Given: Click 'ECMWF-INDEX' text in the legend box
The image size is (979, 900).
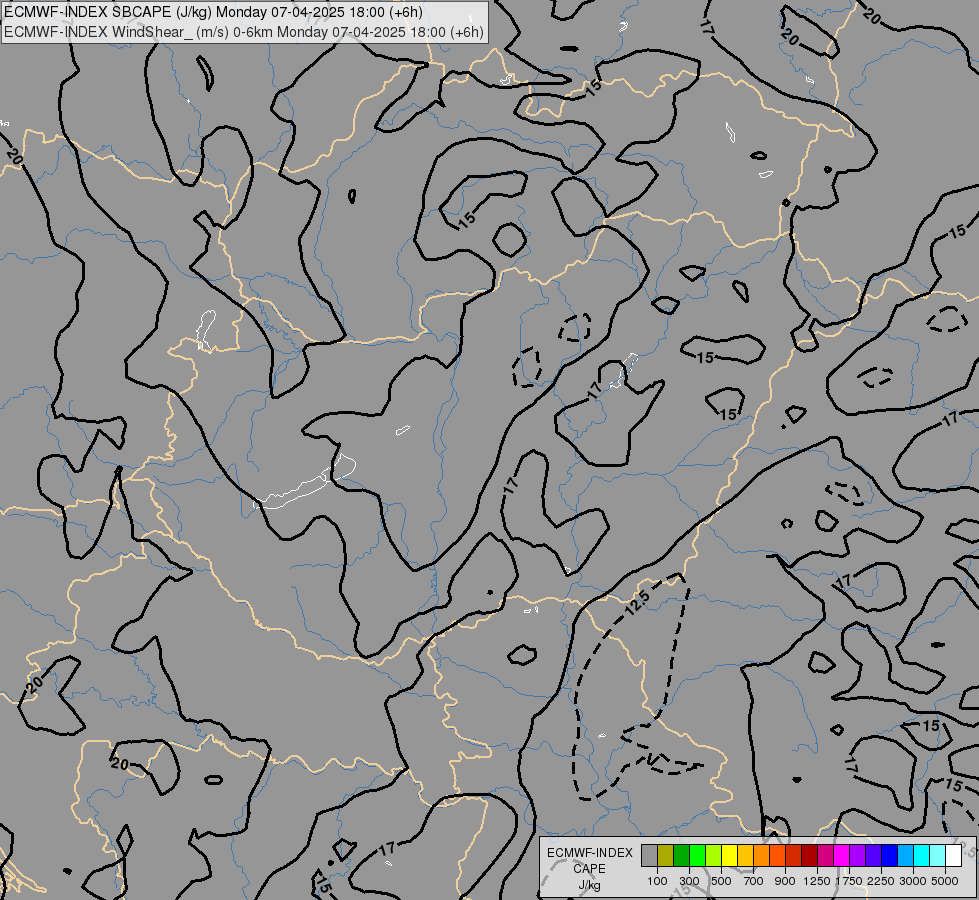Looking at the screenshot, I should coord(589,853).
